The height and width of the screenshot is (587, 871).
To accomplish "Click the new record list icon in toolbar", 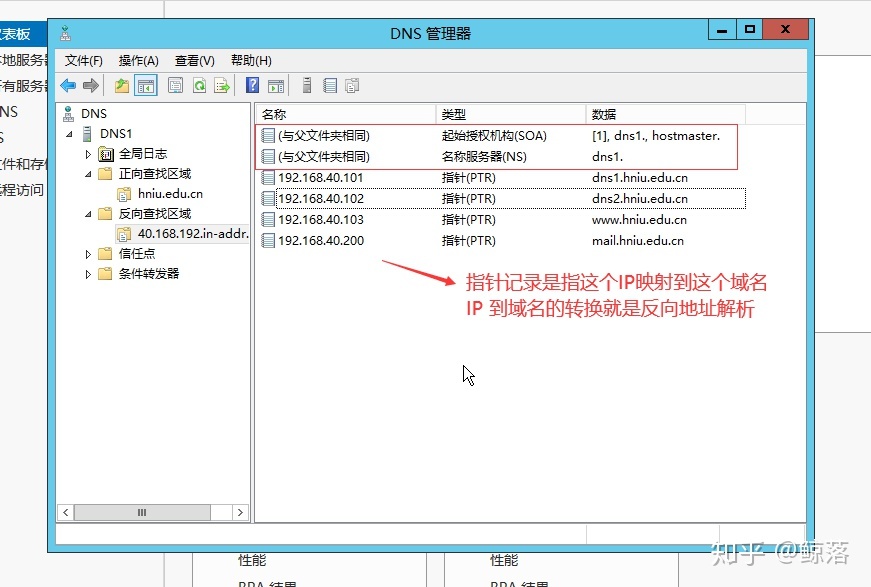I will [330, 85].
